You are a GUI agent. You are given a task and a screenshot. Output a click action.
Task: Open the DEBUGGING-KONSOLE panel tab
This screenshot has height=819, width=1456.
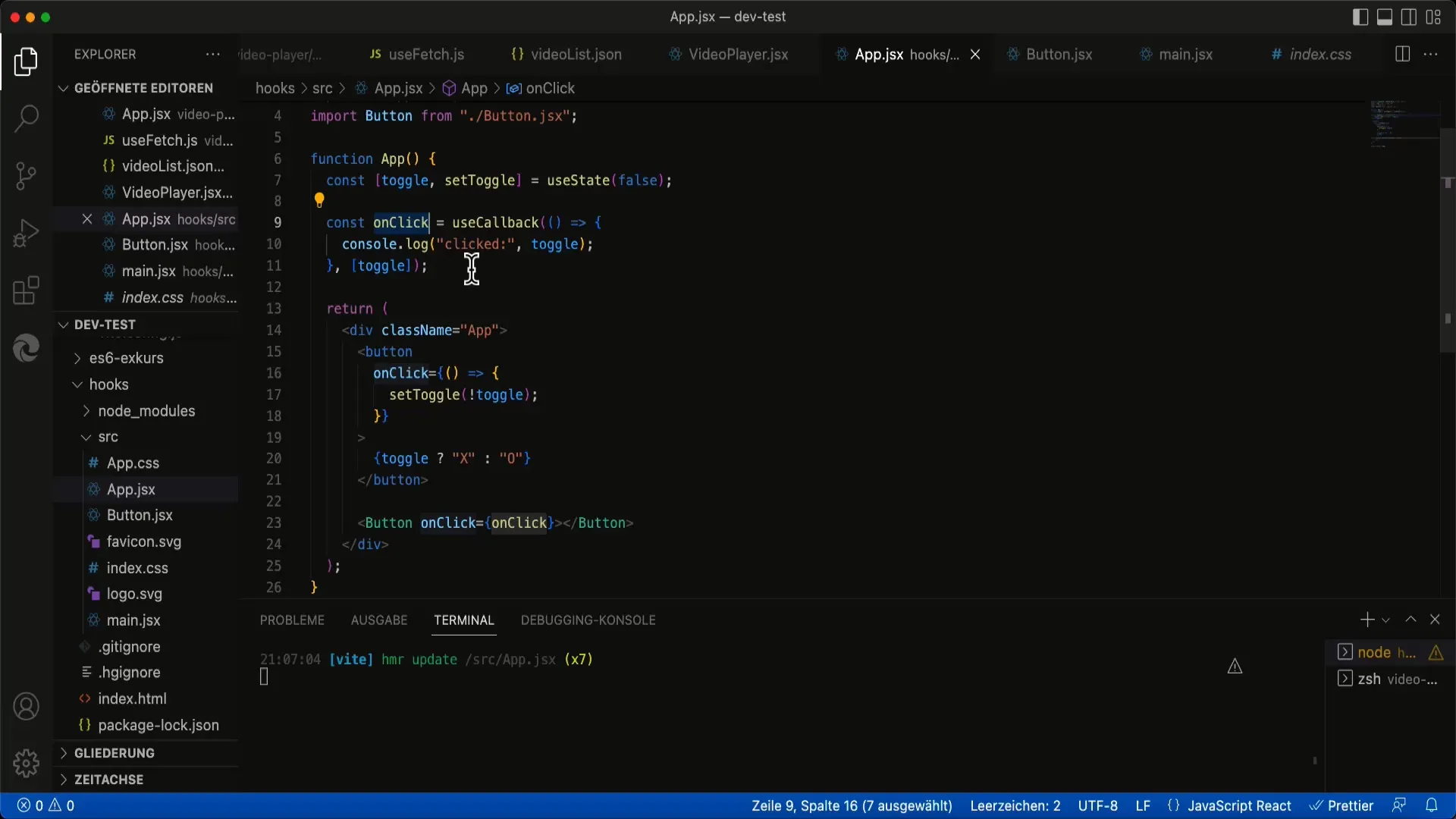pos(588,620)
